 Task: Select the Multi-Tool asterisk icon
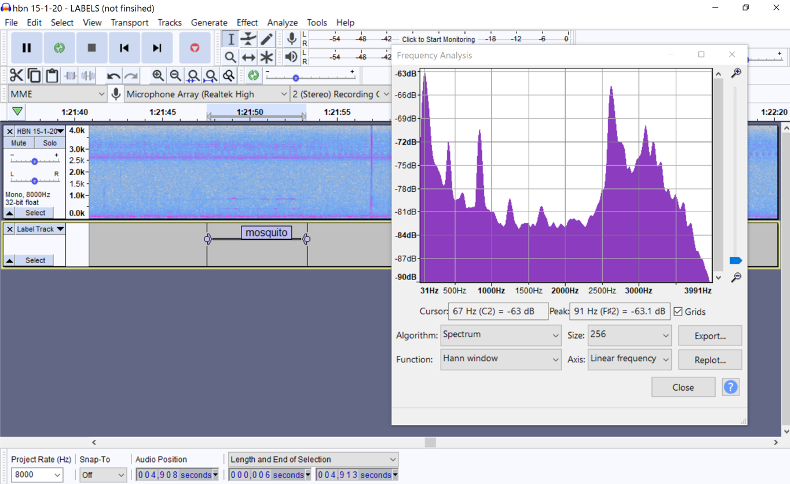[267, 57]
